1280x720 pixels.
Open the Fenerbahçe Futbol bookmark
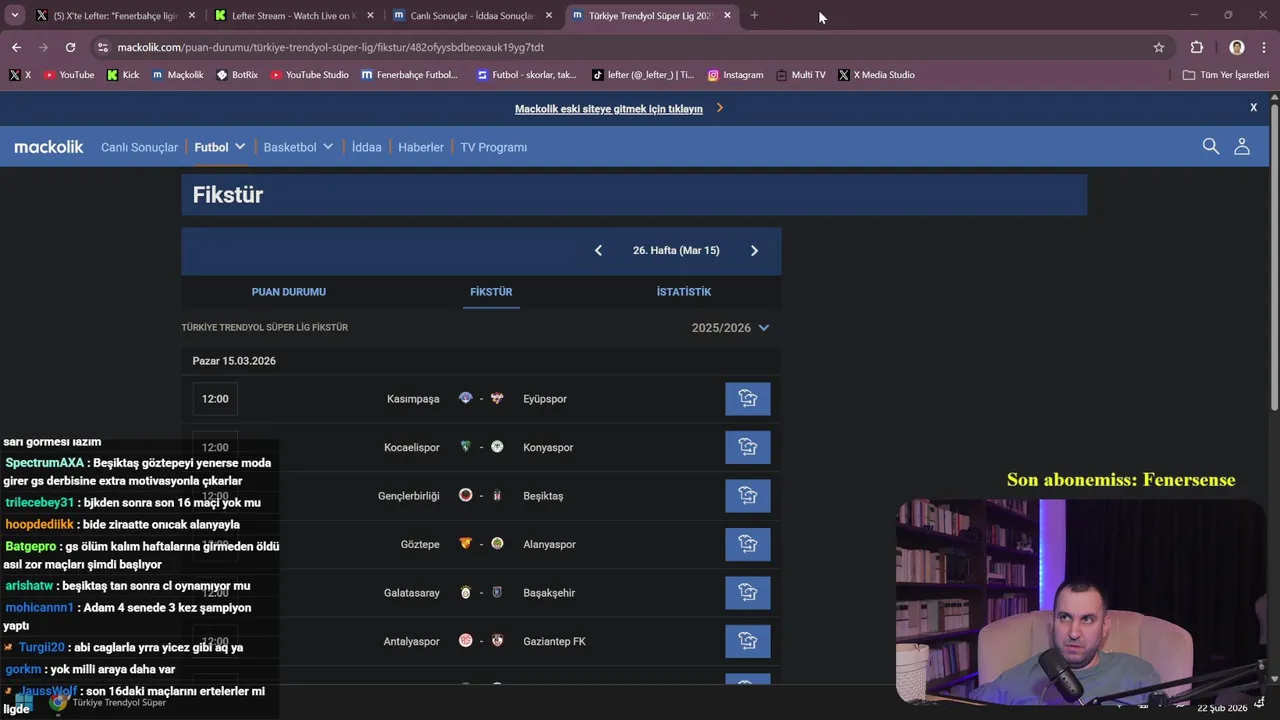tap(410, 75)
